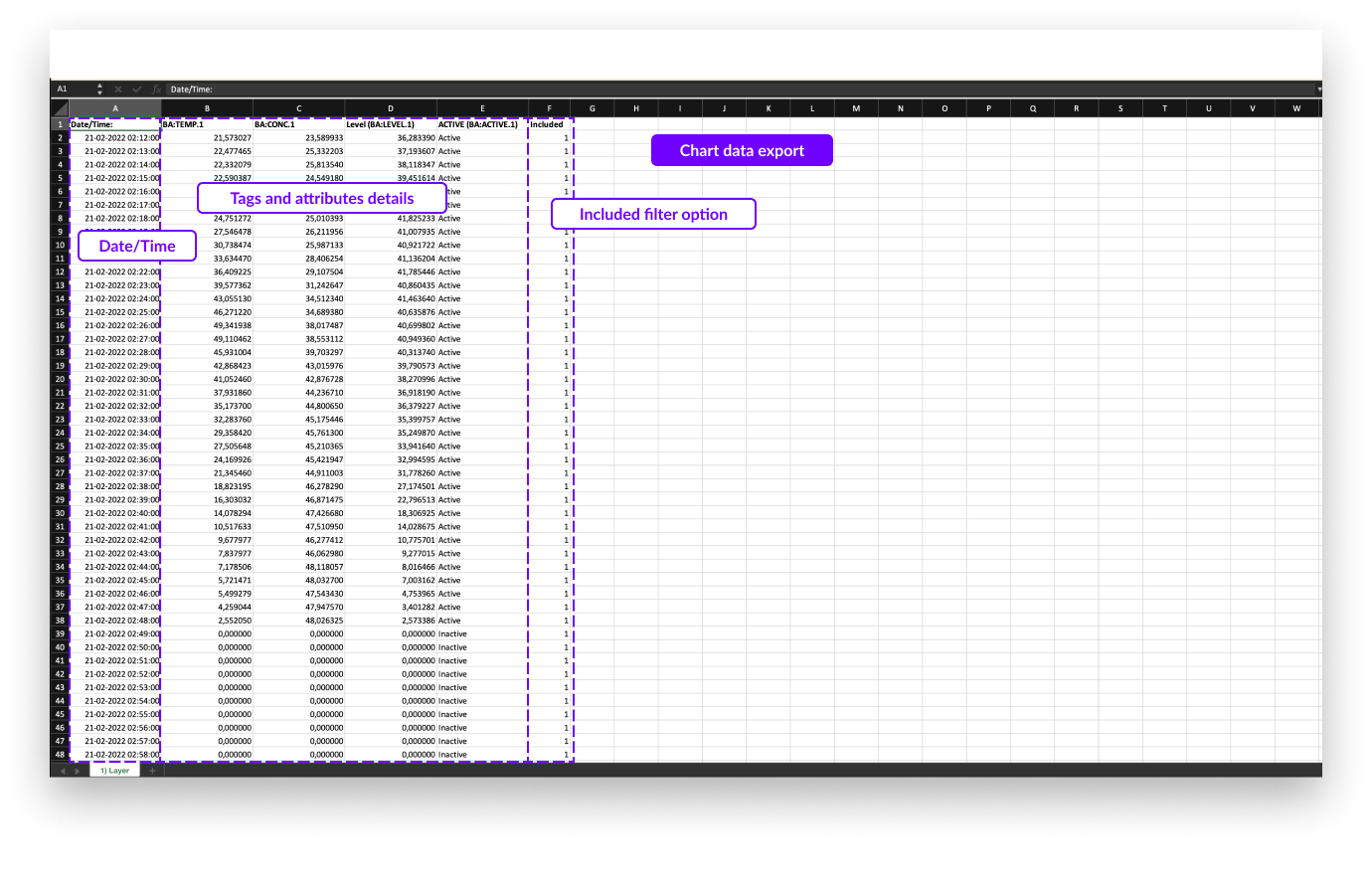
Task: Click the X cancel icon in formula bar
Action: (x=118, y=89)
